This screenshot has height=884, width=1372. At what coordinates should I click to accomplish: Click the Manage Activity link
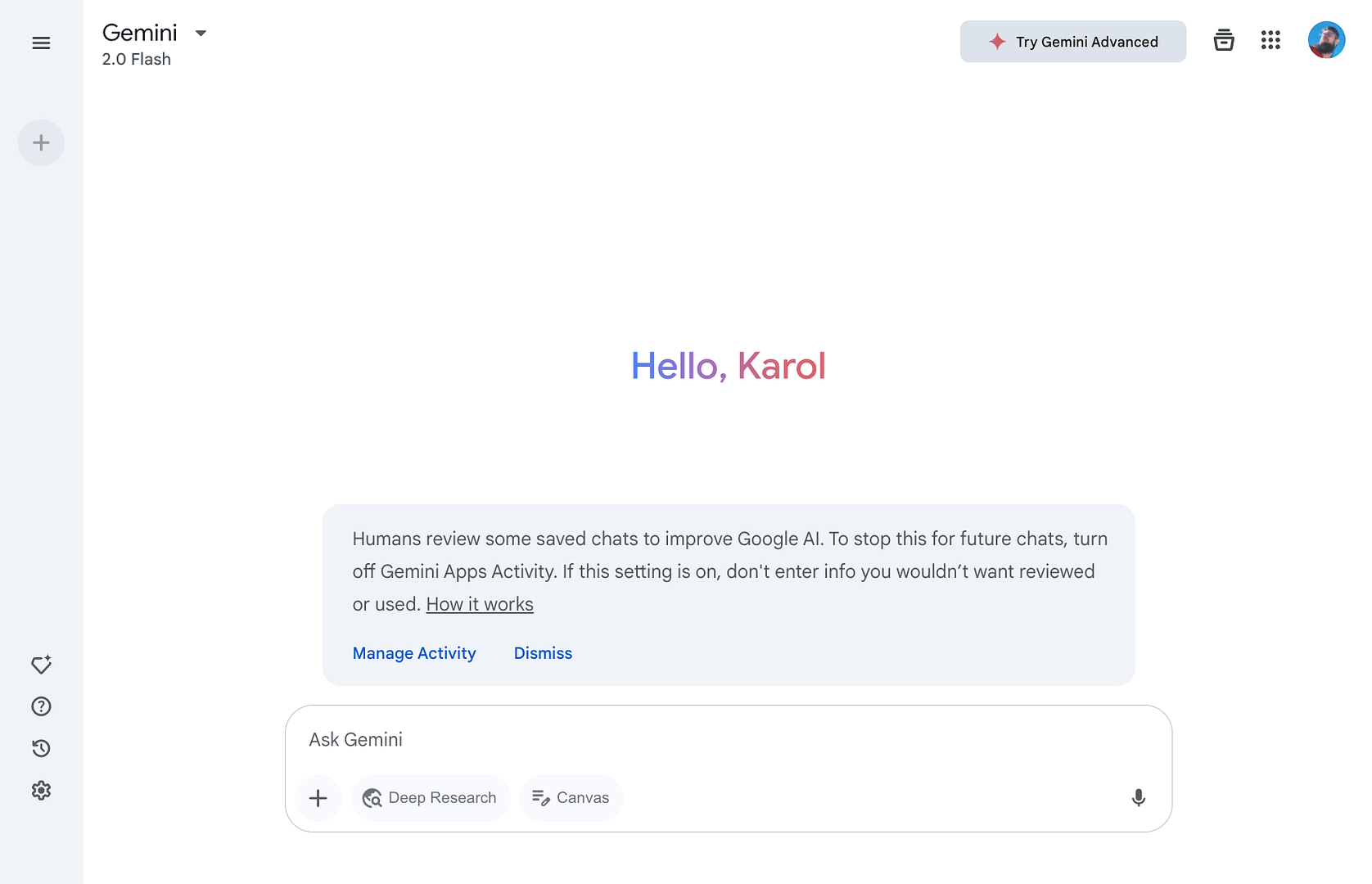(414, 653)
